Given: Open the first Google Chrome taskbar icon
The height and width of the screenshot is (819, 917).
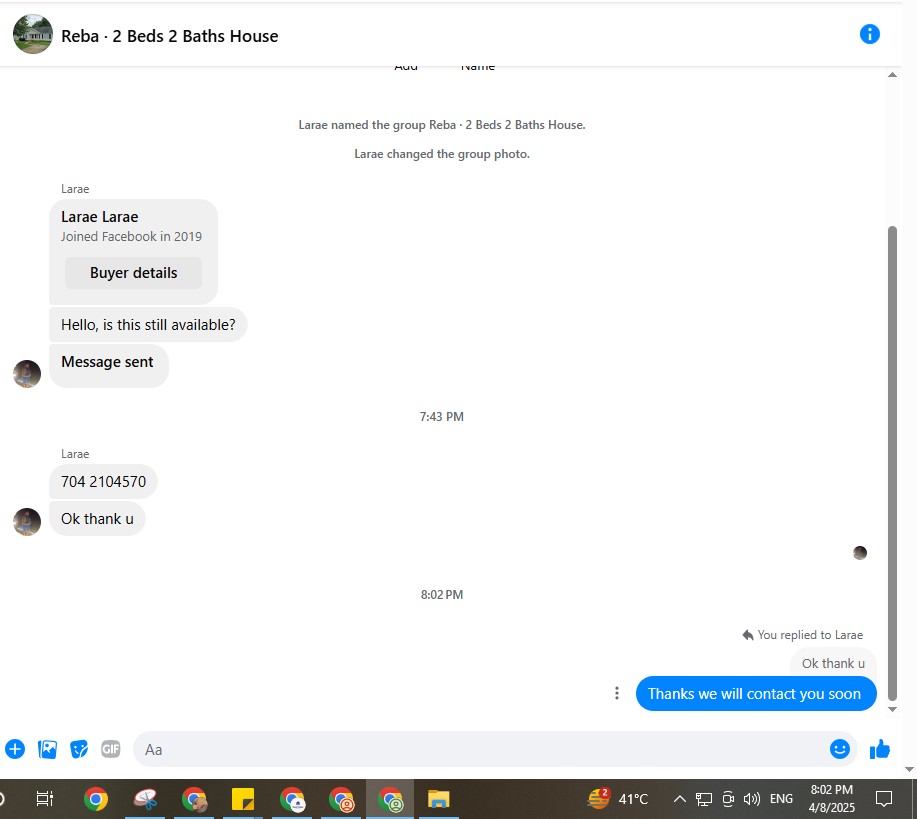Looking at the screenshot, I should point(96,799).
